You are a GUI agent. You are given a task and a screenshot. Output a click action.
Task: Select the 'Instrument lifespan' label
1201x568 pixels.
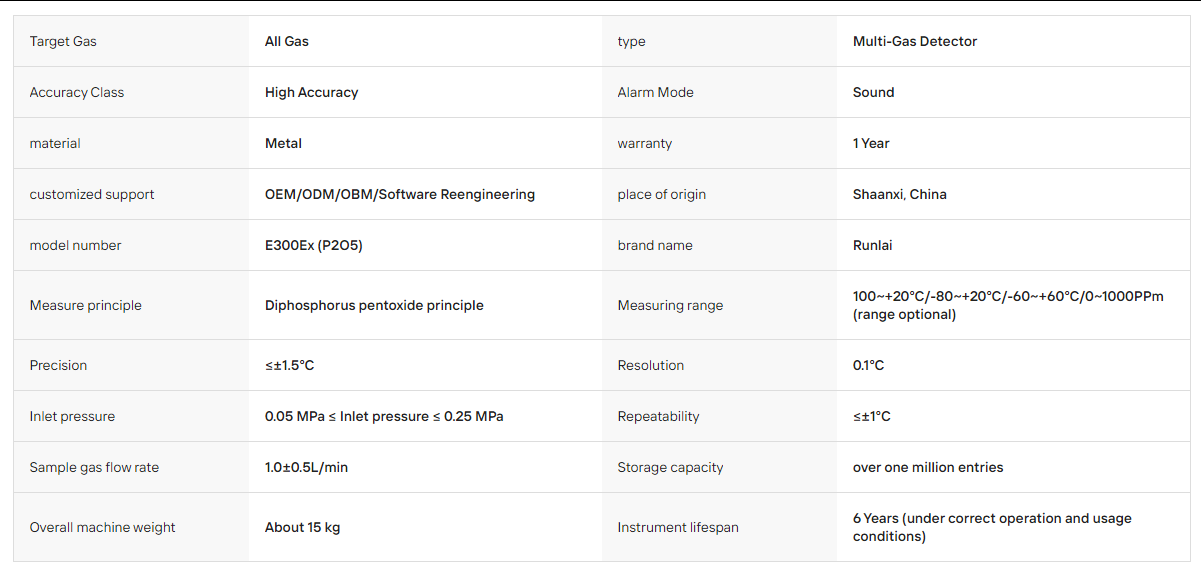pyautogui.click(x=678, y=527)
